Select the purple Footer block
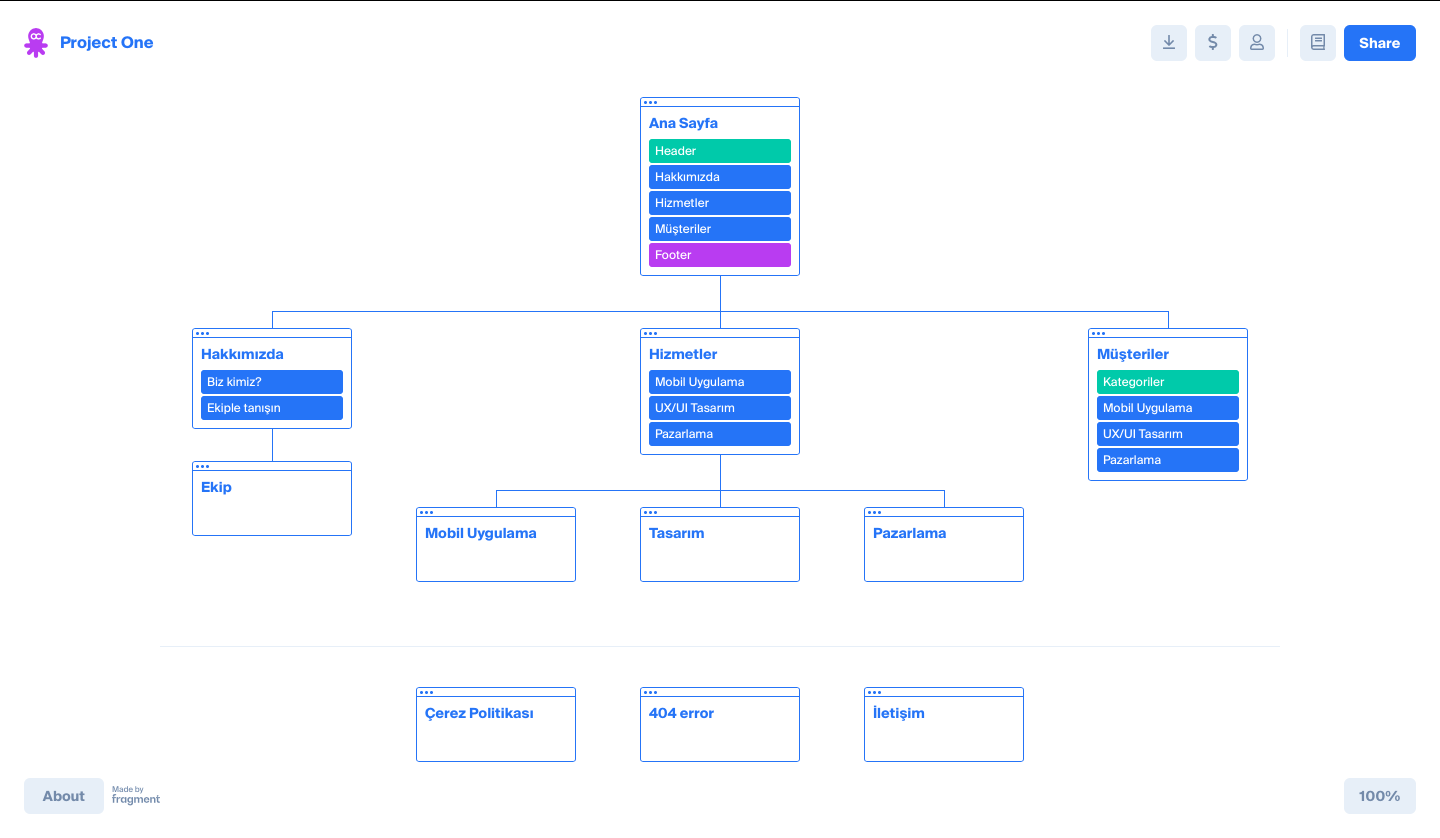This screenshot has height=838, width=1440. pos(720,255)
